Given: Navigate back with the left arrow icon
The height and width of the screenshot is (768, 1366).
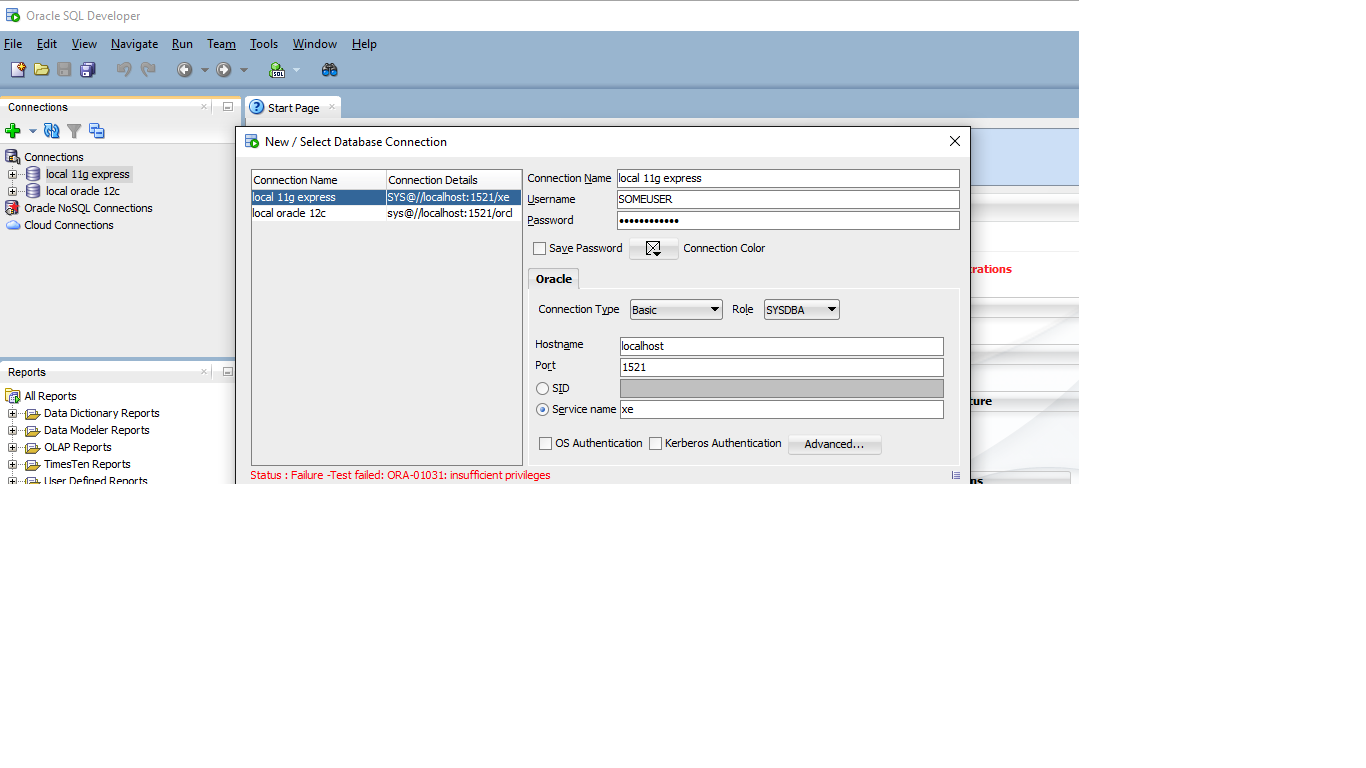Looking at the screenshot, I should coord(185,70).
